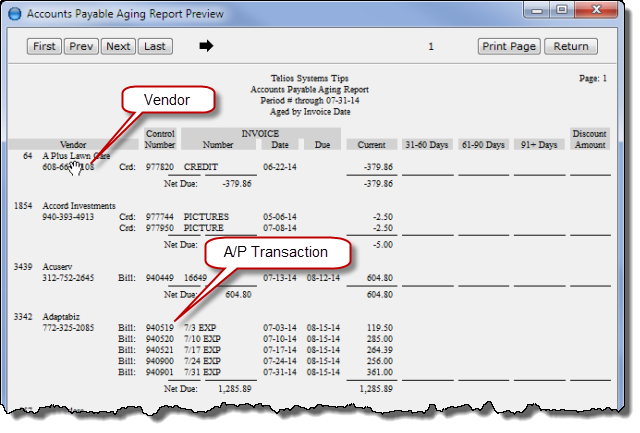The width and height of the screenshot is (640, 433).
Task: Click the black right arrow icon
Action: pos(207,46)
